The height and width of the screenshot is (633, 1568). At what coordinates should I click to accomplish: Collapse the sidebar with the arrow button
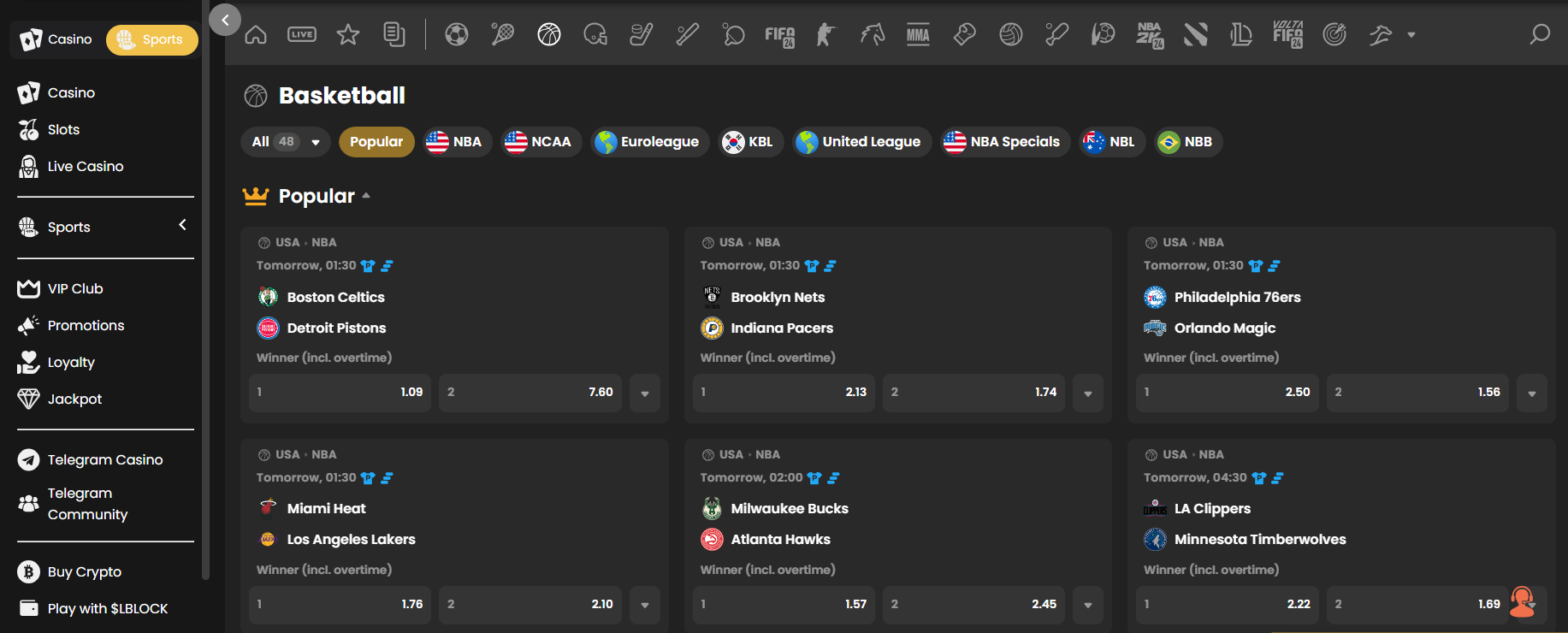click(225, 20)
